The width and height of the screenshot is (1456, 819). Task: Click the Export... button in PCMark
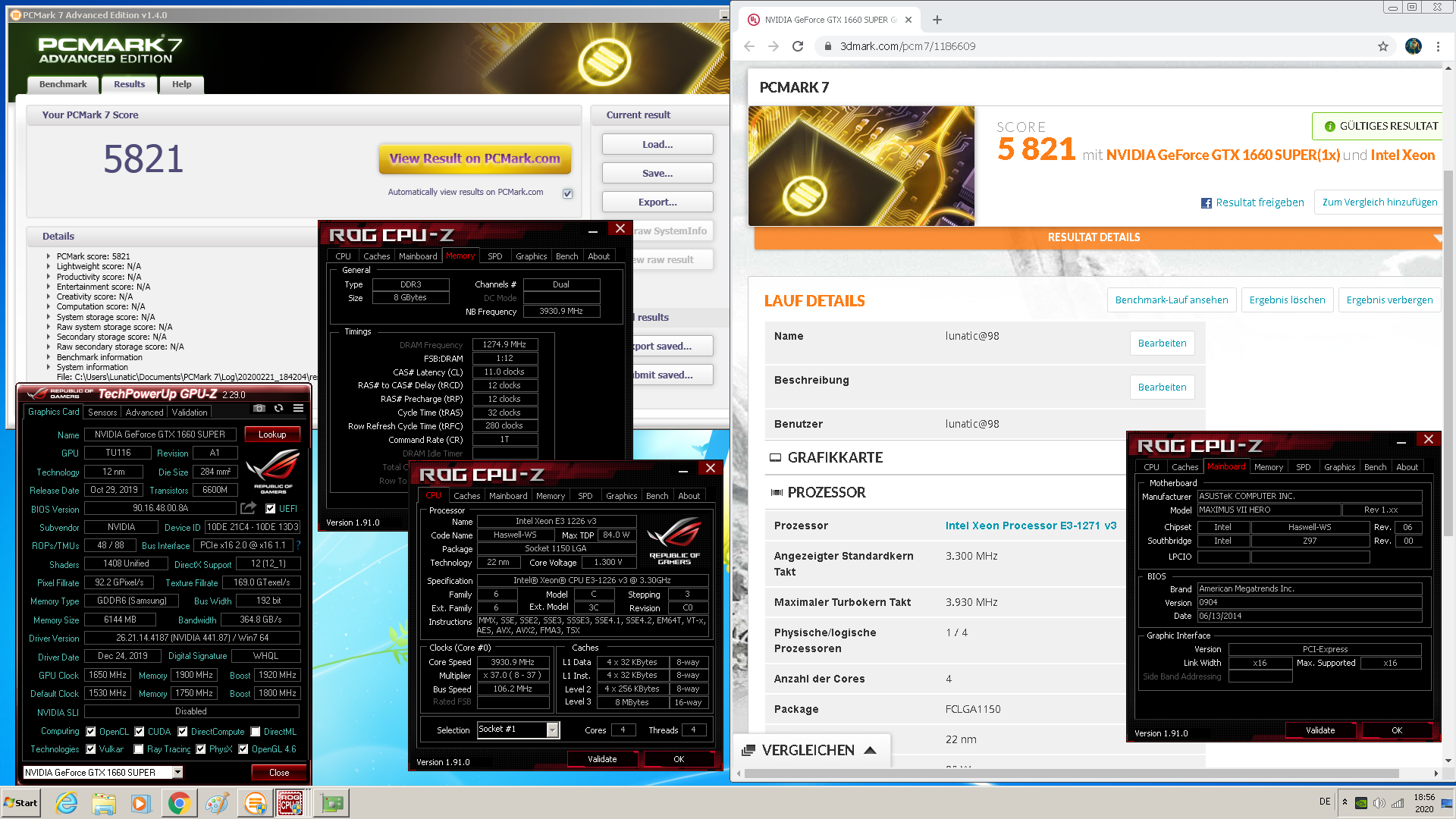pyautogui.click(x=657, y=202)
